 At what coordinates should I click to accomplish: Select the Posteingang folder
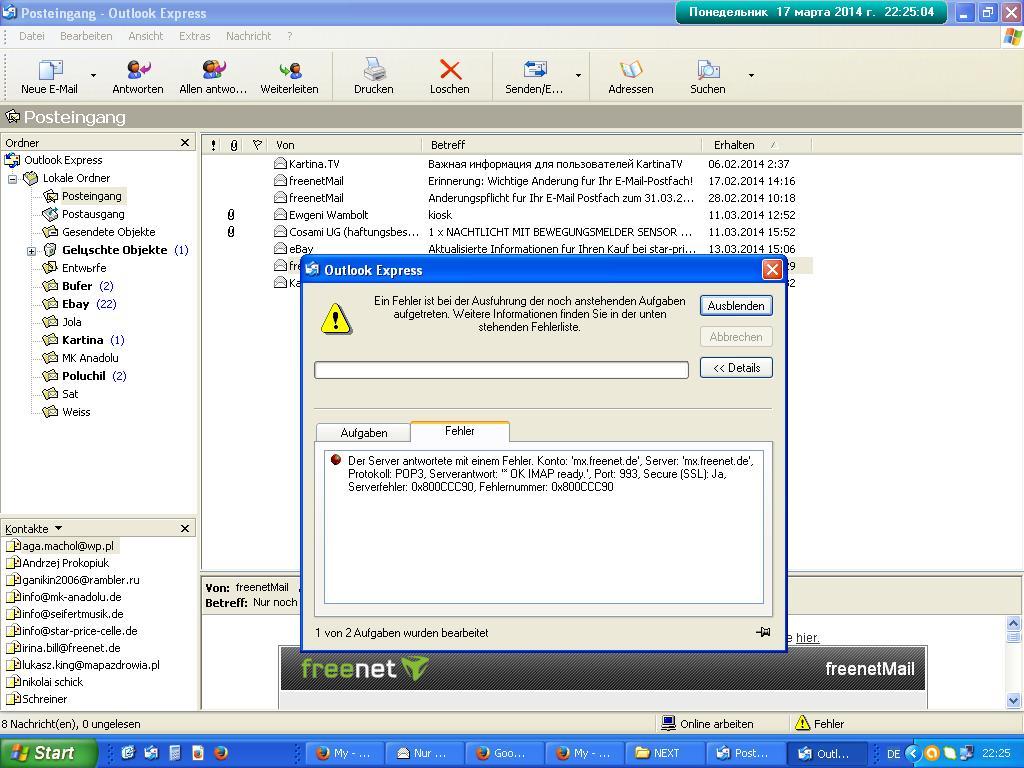point(83,196)
